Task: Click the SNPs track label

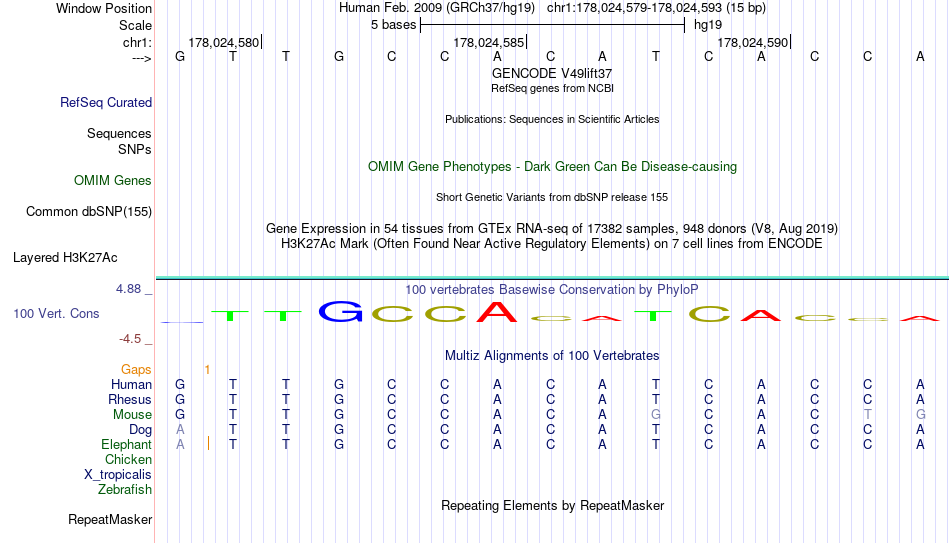Action: coord(135,149)
